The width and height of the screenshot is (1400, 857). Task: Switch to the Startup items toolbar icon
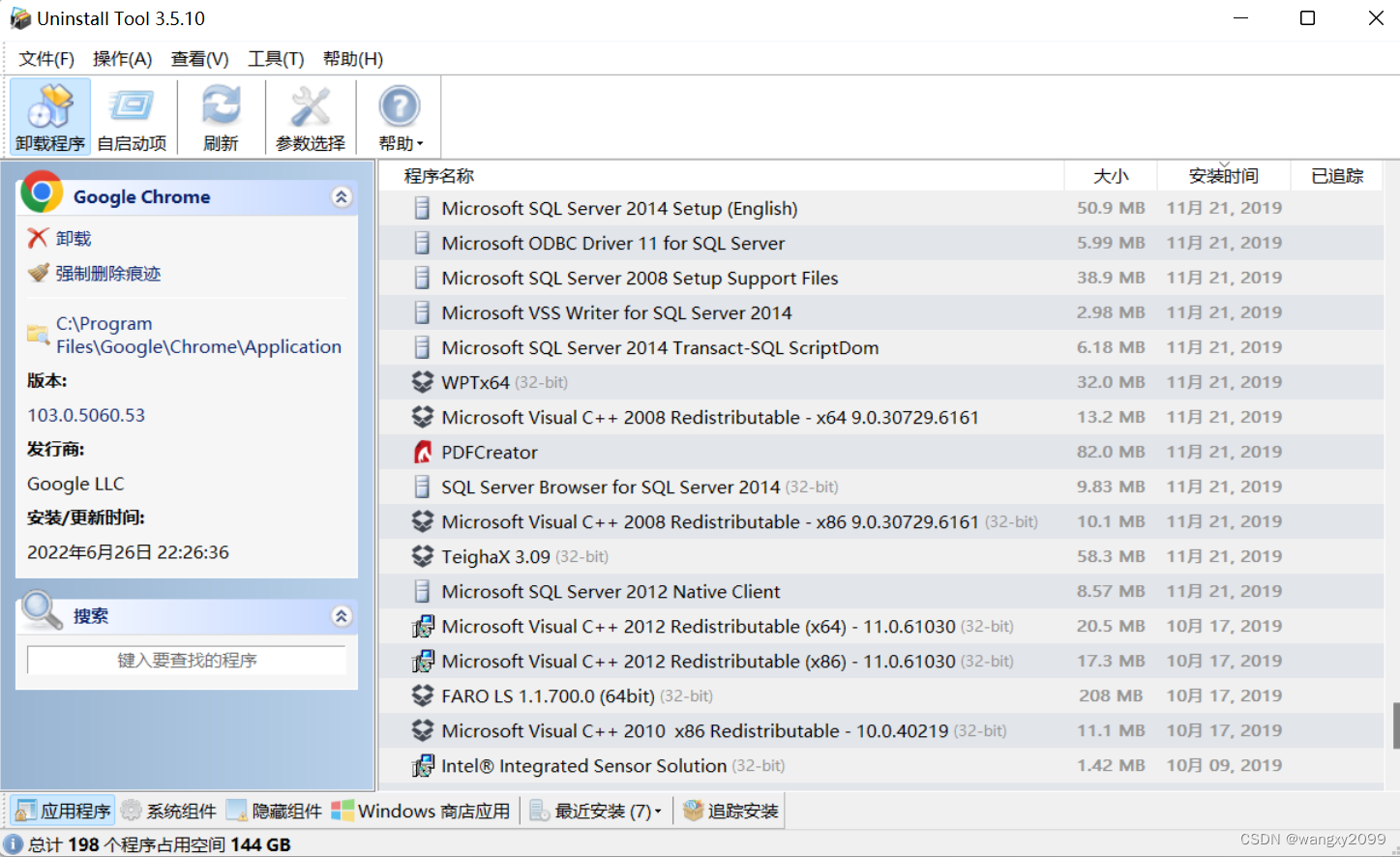coord(132,116)
